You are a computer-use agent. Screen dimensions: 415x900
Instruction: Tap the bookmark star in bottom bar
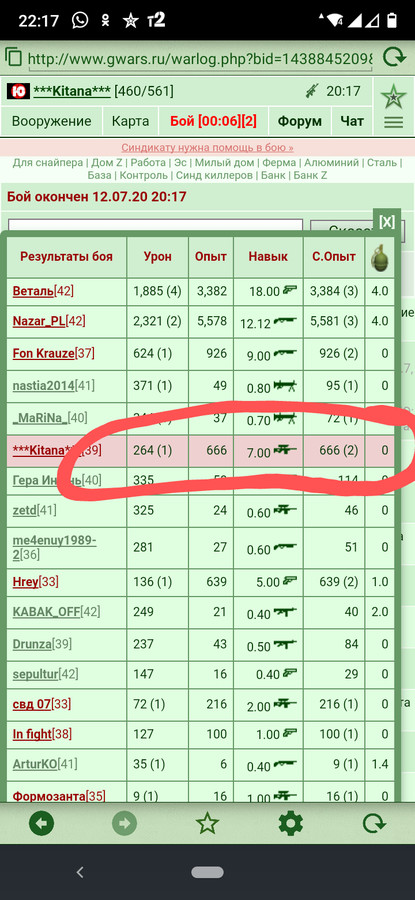207,824
